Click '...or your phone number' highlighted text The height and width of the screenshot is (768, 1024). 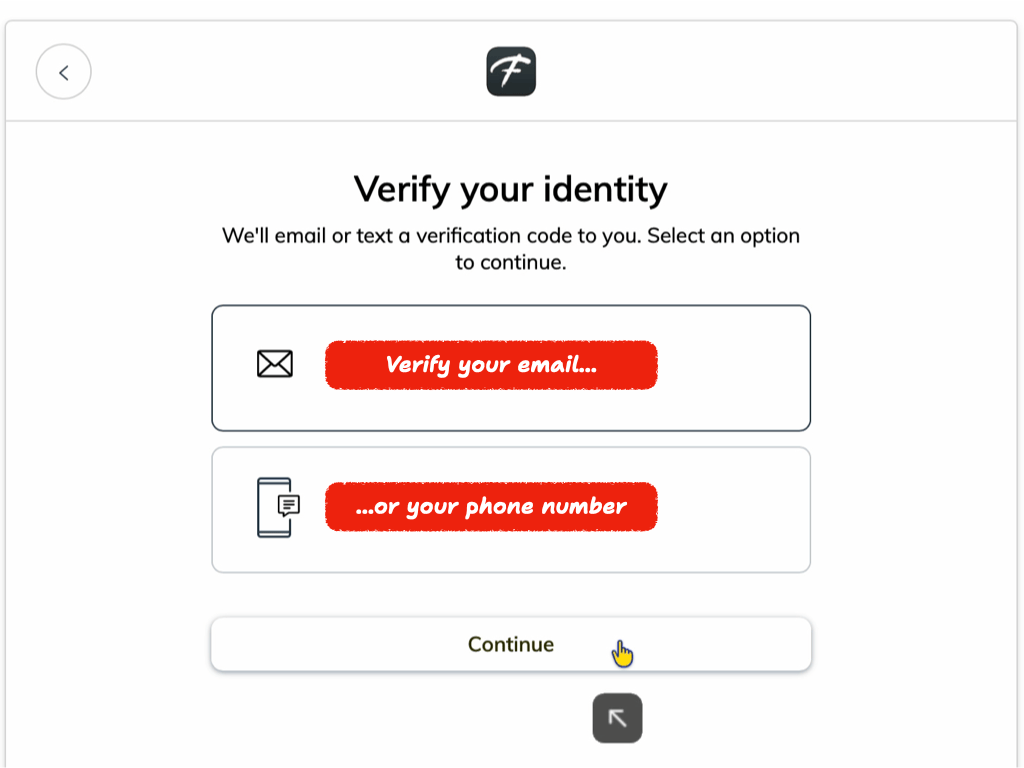491,506
